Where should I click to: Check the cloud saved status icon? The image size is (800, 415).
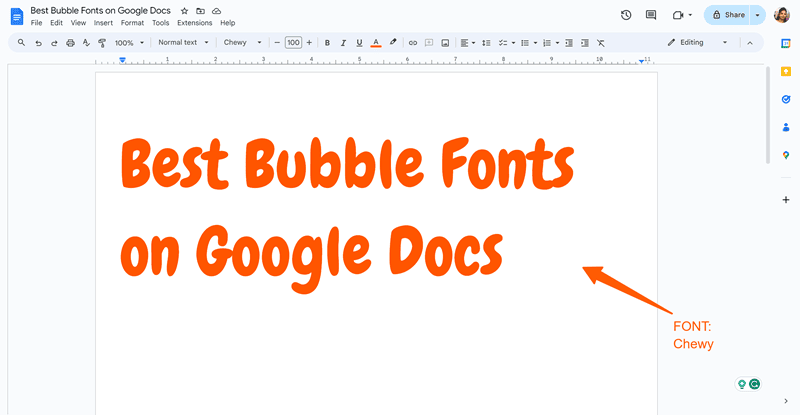[216, 11]
